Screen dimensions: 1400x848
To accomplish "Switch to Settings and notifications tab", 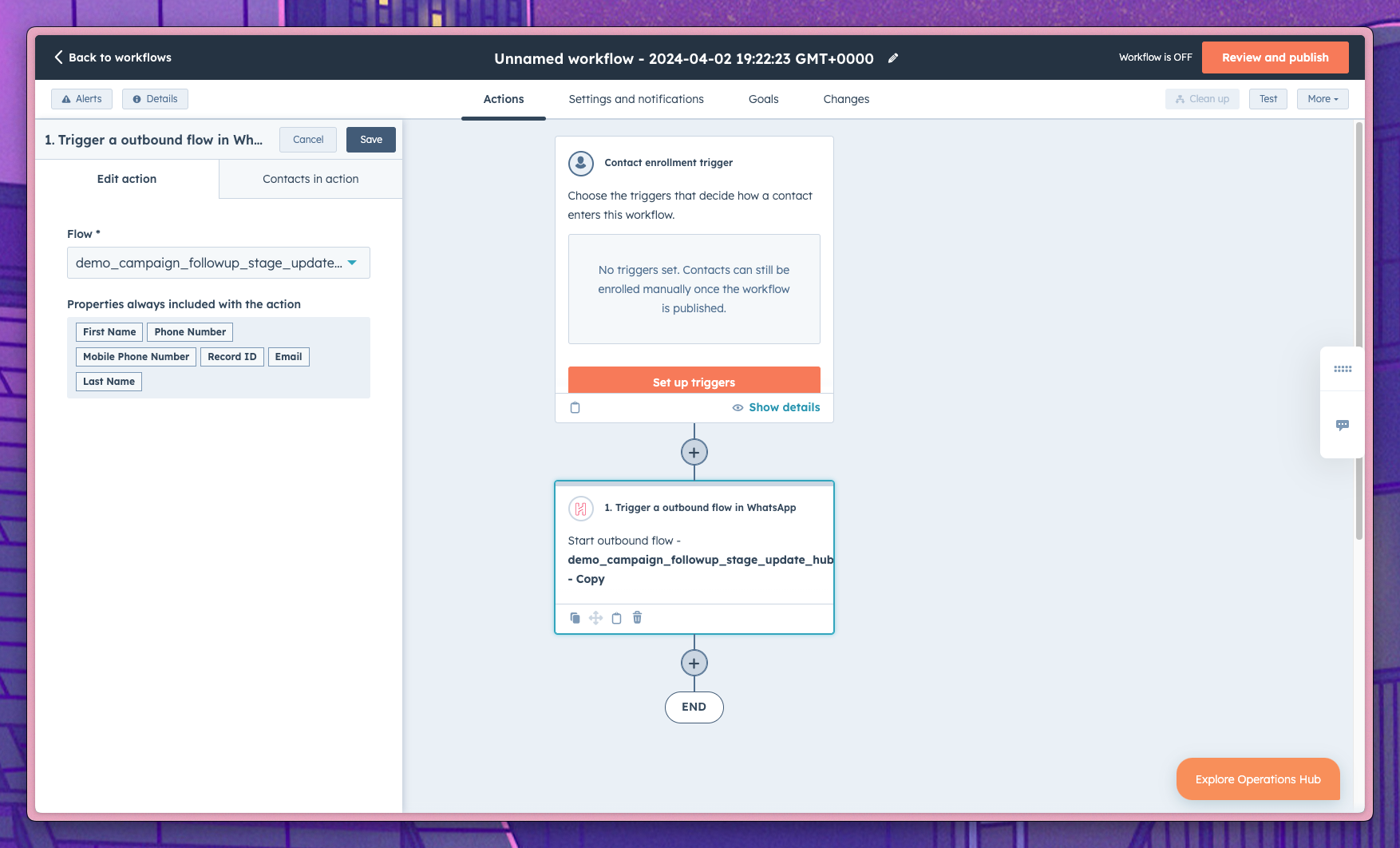I will 635,99.
